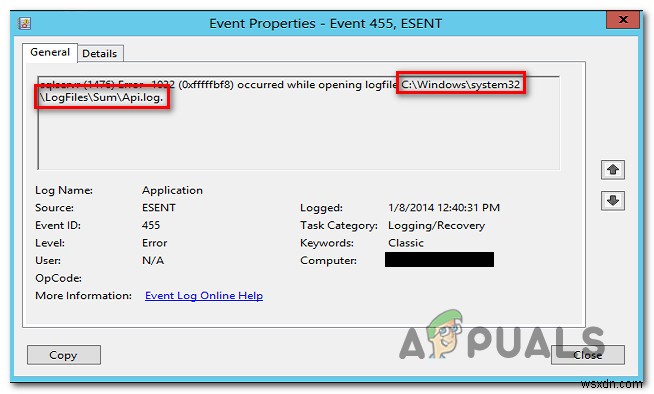Click the Event Properties title bar icon
Viewport: 654px width, 394px height.
25,23
